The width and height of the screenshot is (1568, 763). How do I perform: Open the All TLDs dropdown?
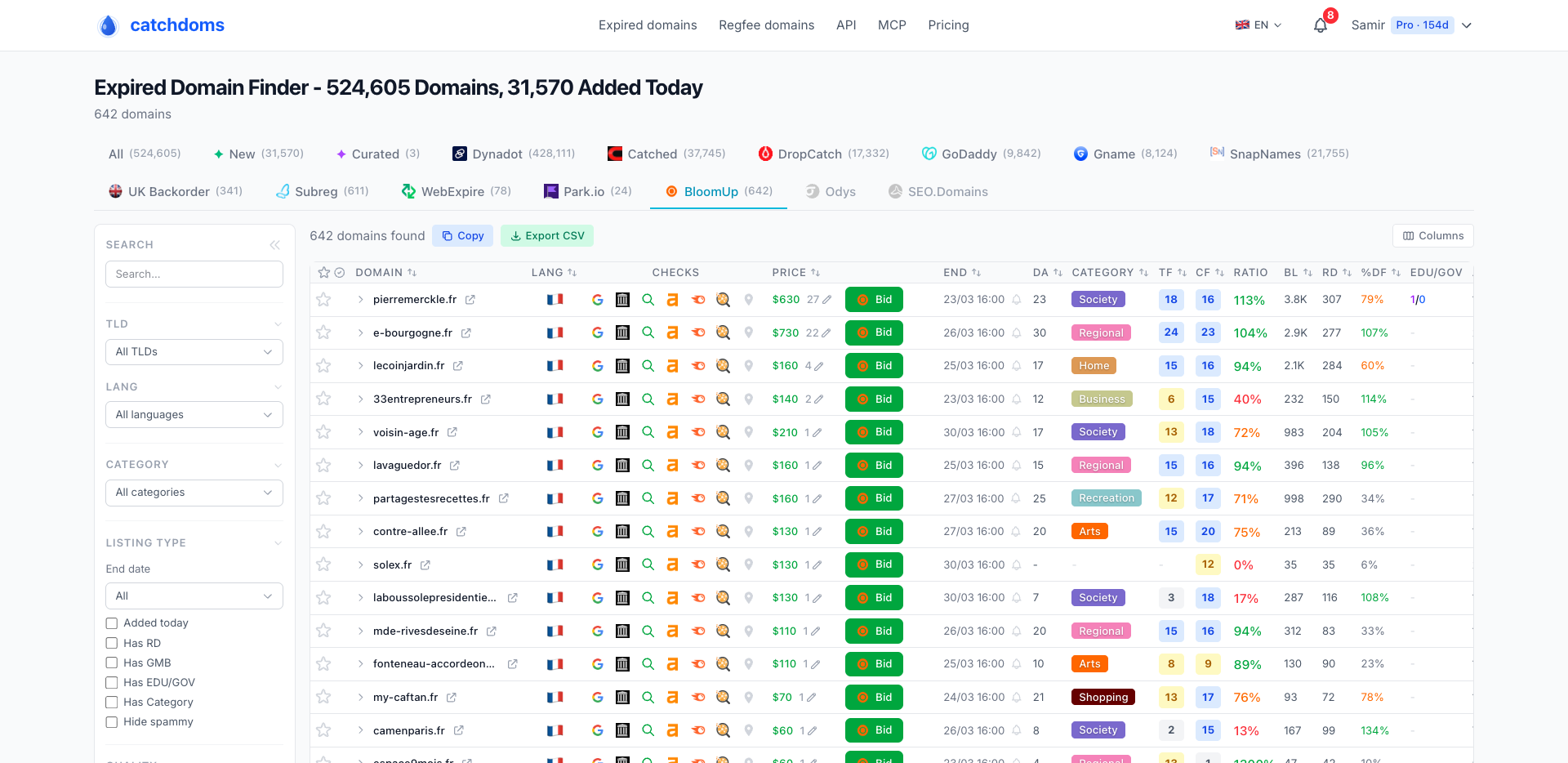tap(194, 352)
